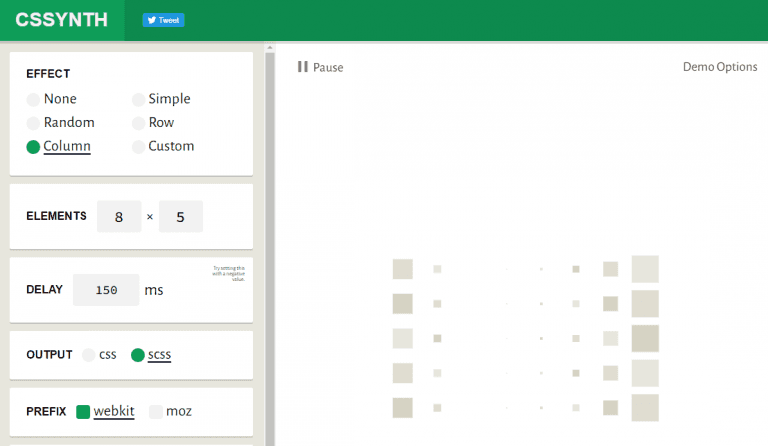Viewport: 768px width, 446px height.
Task: Click the top-left animated square in grid
Action: point(403,269)
